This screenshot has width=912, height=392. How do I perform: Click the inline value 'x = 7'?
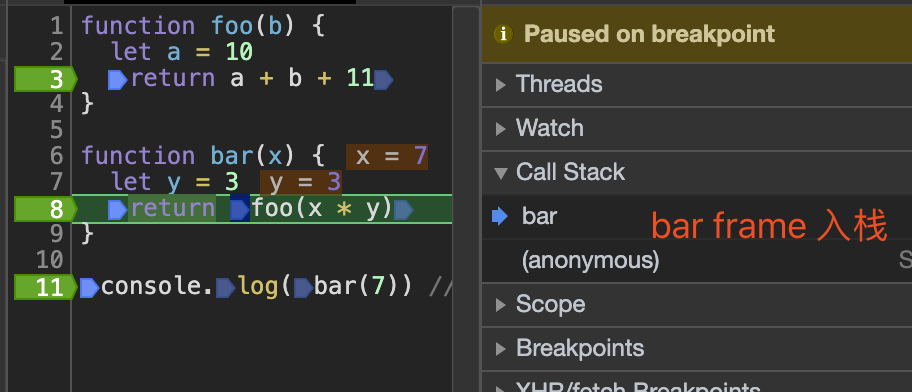[x=387, y=157]
